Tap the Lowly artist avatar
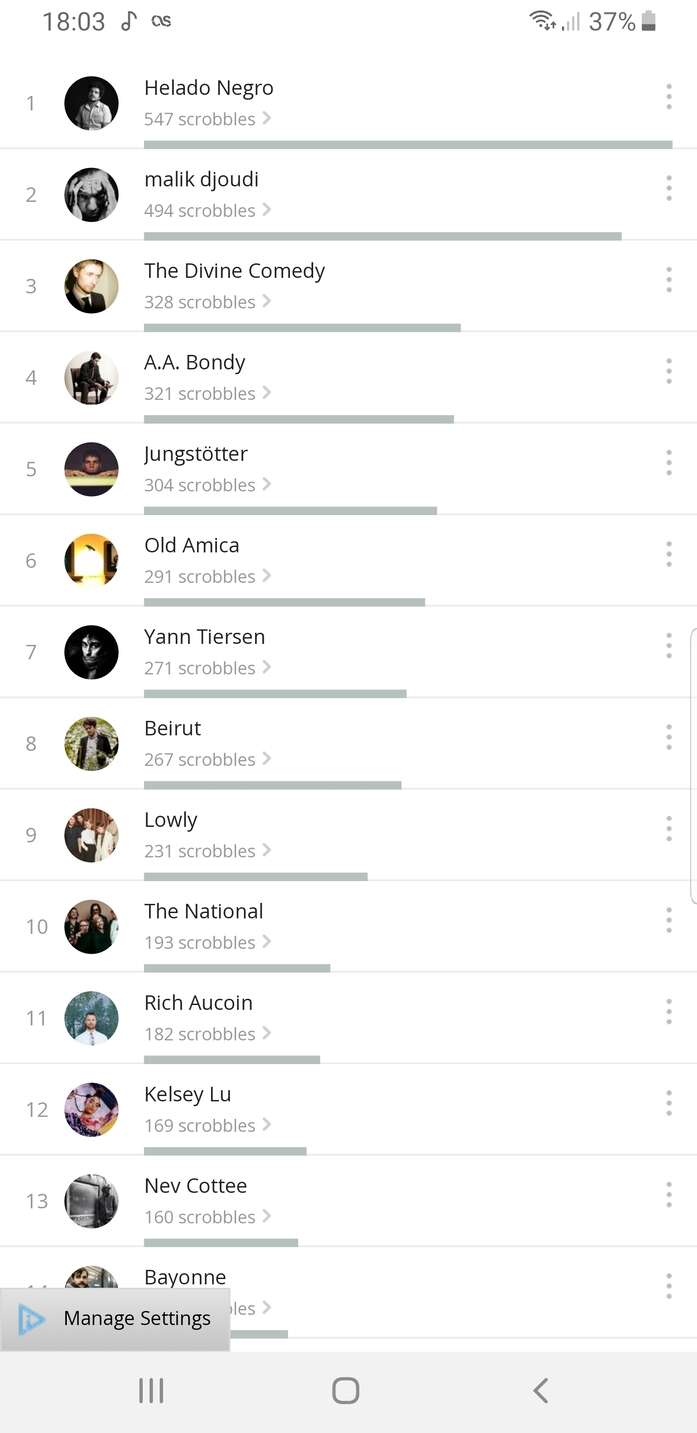The height and width of the screenshot is (1433, 697). pos(91,835)
